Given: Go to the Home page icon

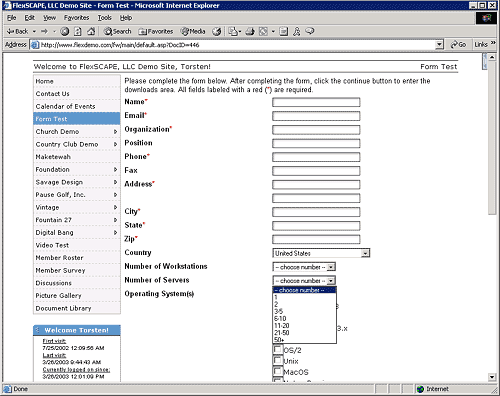Looking at the screenshot, I should click(91, 32).
